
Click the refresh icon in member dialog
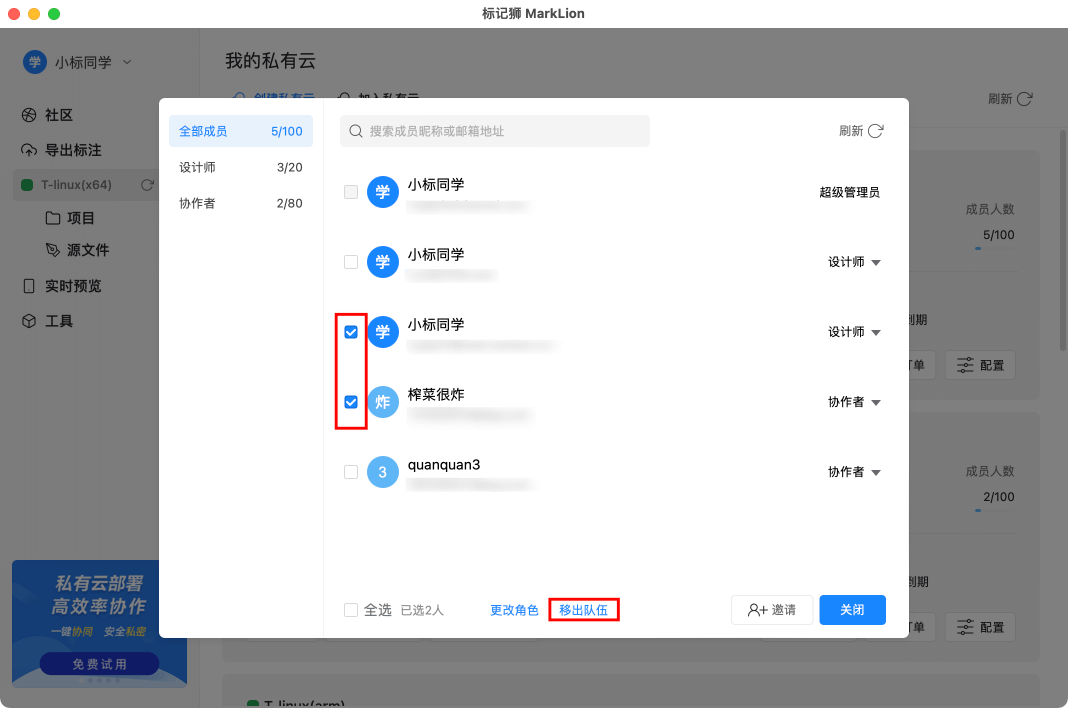point(875,131)
